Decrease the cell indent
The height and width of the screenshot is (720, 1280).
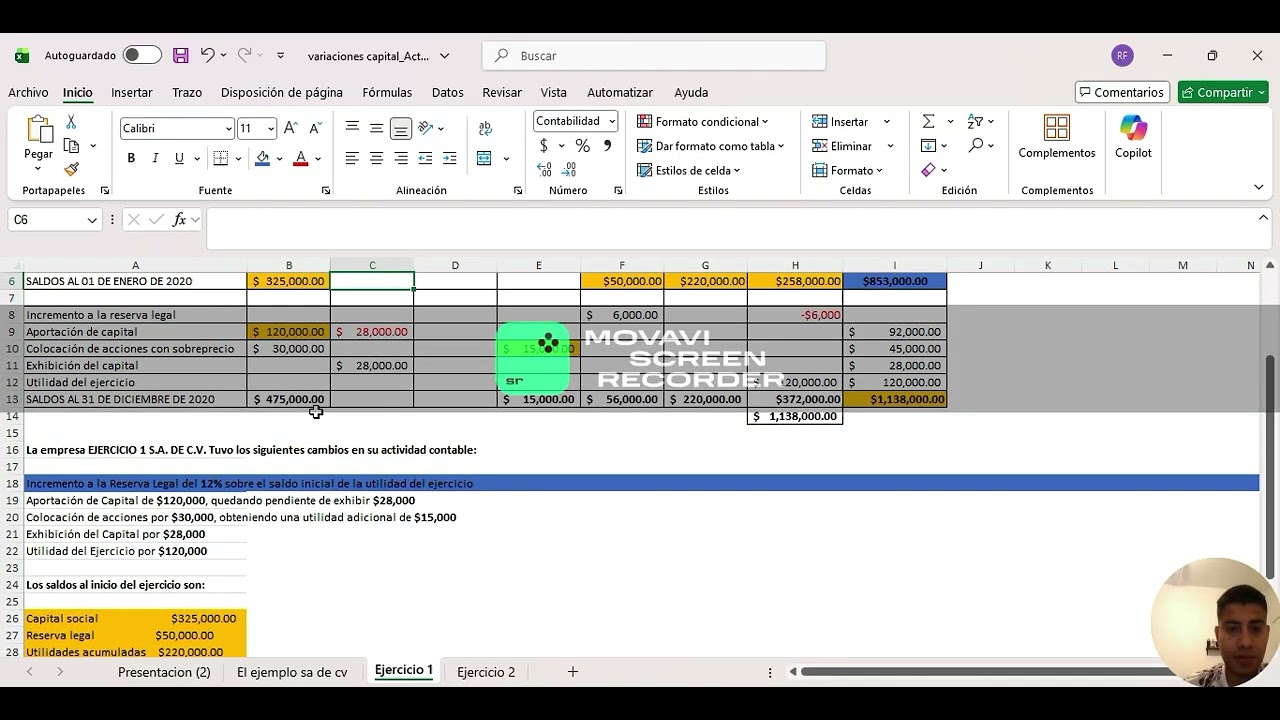click(425, 158)
